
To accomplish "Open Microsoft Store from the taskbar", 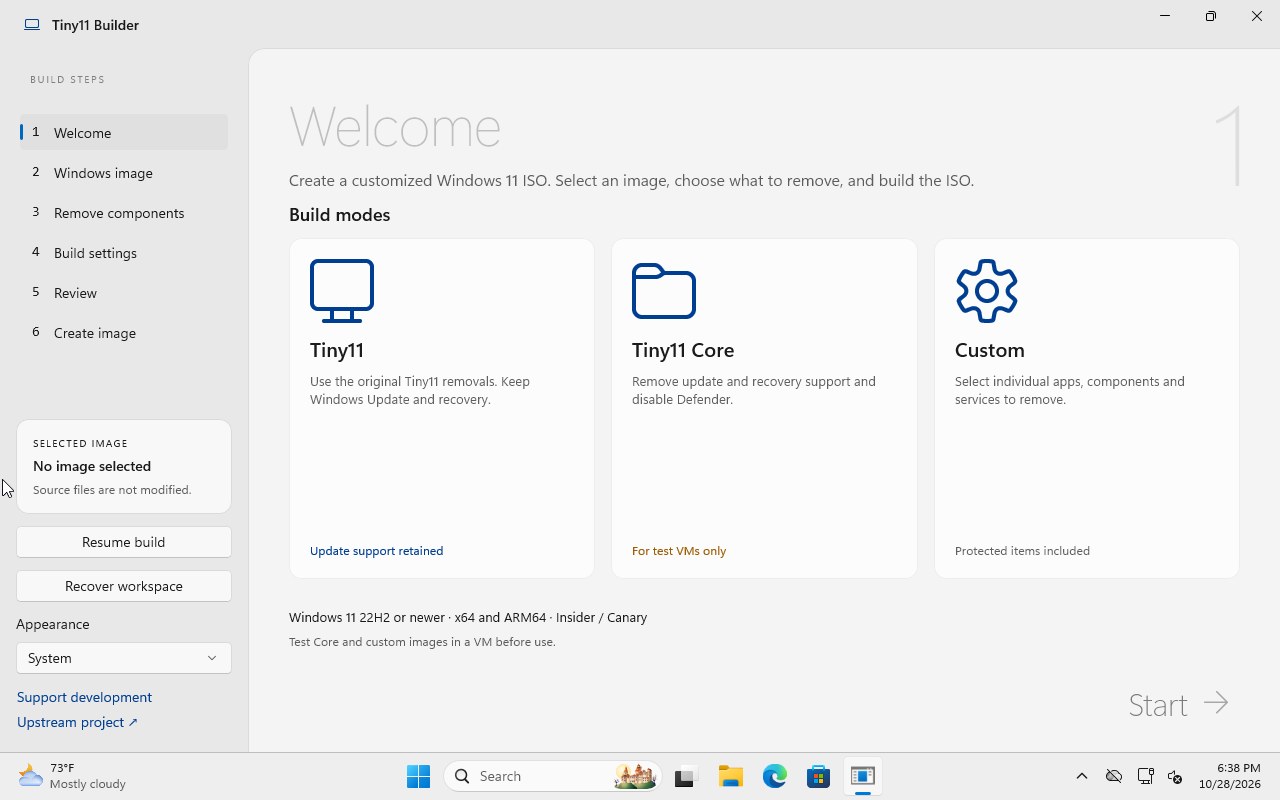I will pyautogui.click(x=819, y=776).
